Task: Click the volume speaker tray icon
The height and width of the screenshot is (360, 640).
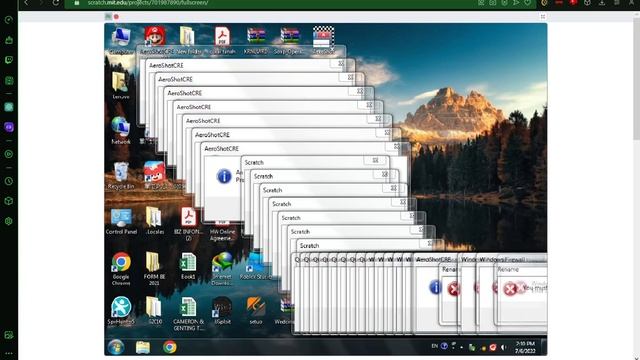Action: point(504,347)
